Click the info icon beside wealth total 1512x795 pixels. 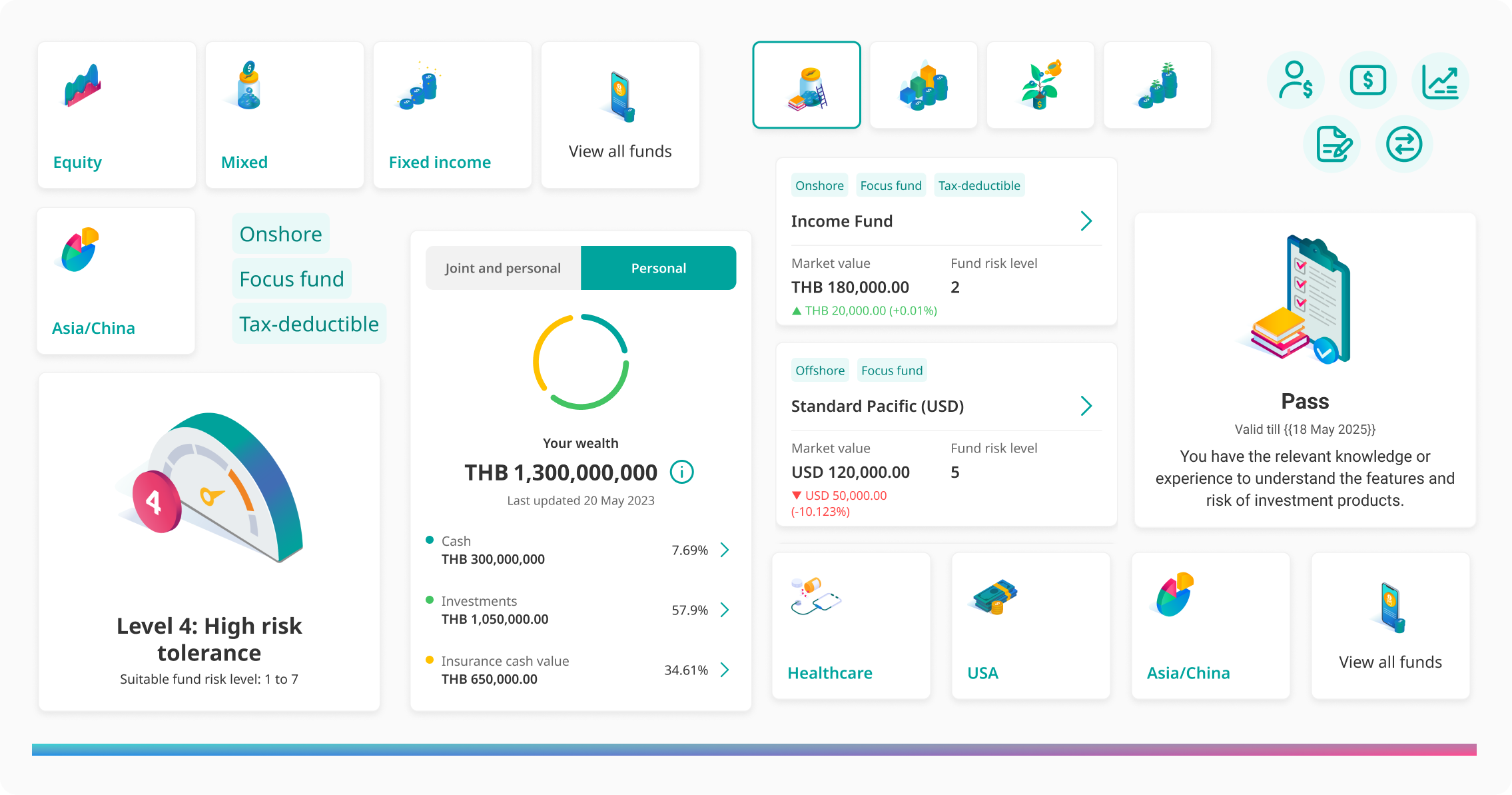click(681, 472)
